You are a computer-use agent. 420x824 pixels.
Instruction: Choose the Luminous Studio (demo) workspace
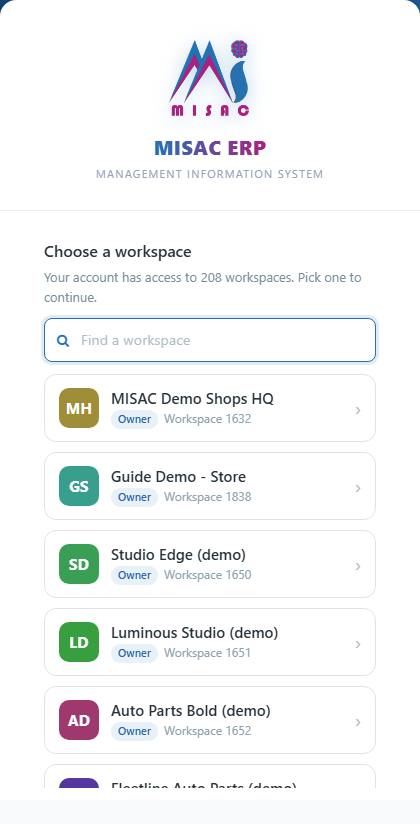coord(210,642)
